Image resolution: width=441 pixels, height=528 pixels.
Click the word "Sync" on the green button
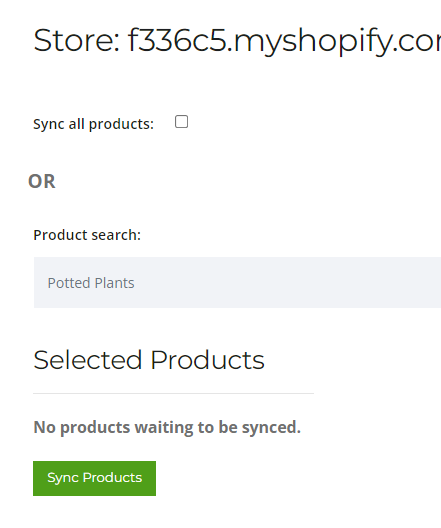pyautogui.click(x=63, y=478)
